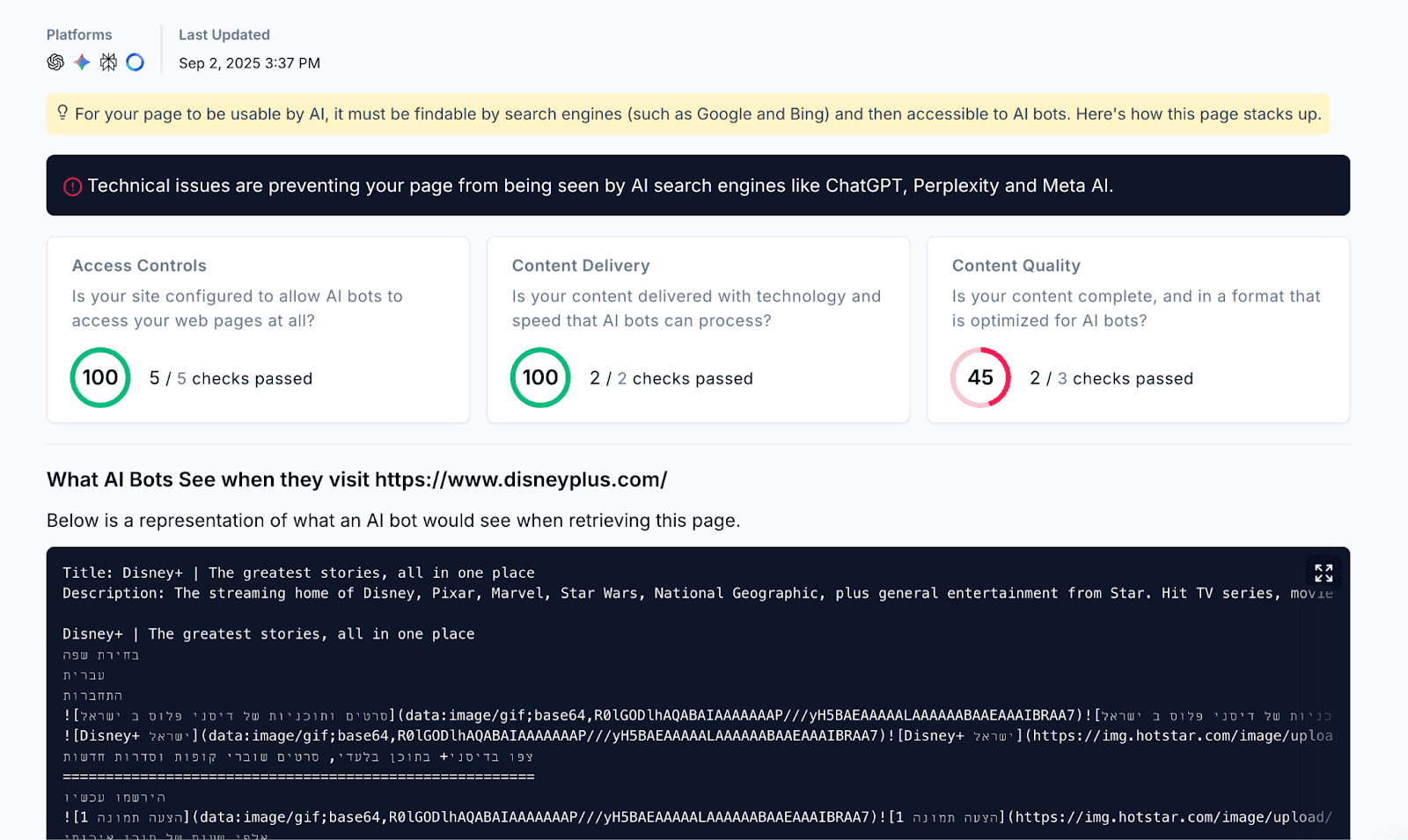
Task: Click the Last Updated timestamp
Action: tap(249, 63)
